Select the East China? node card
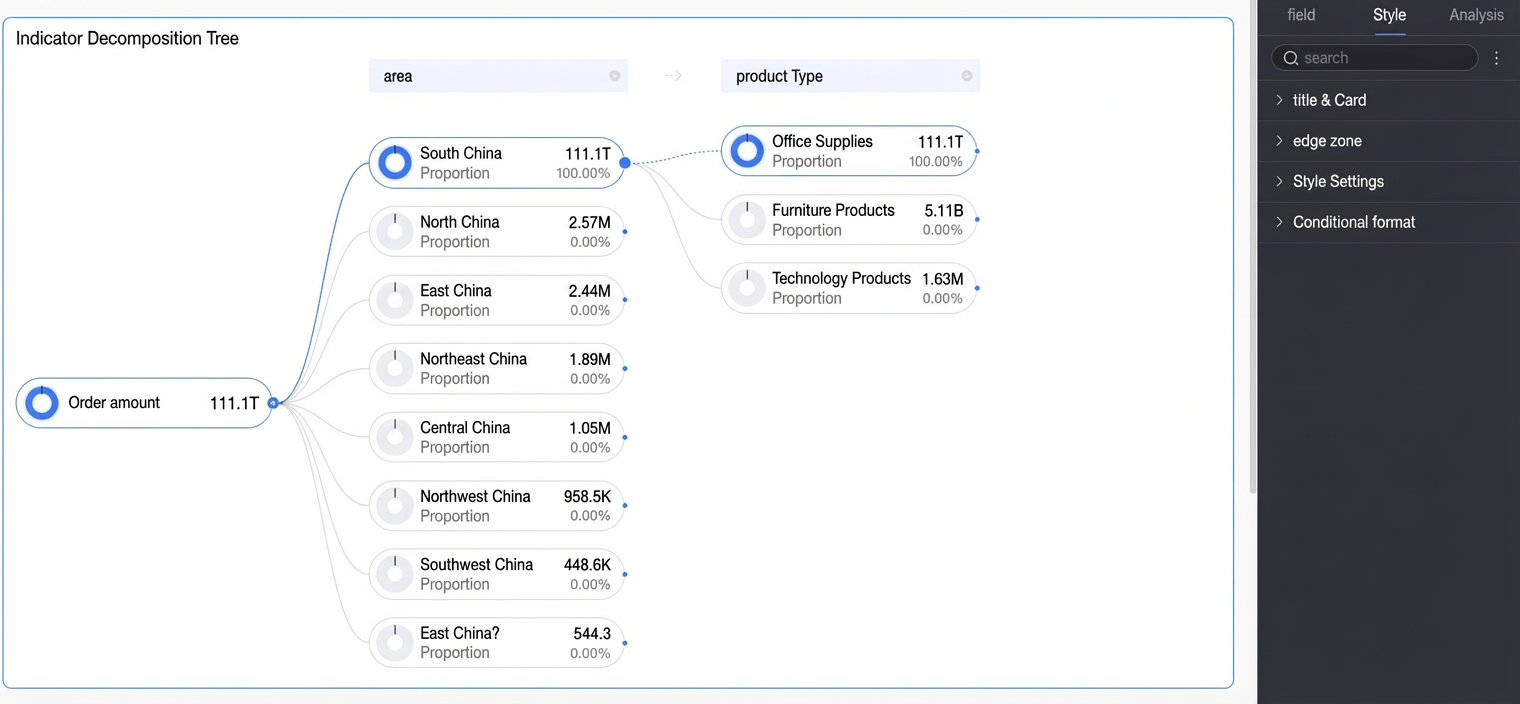 (x=497, y=643)
